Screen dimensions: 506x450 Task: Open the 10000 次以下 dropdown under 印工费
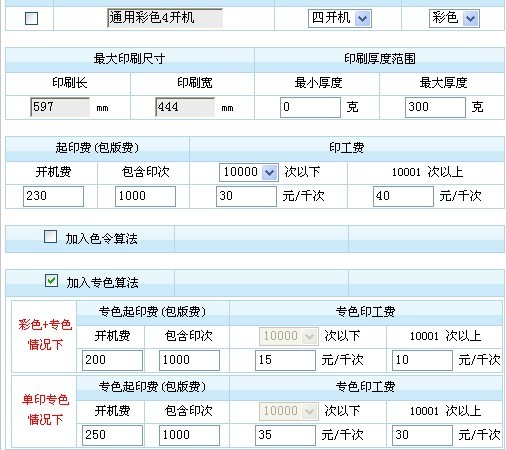[249, 172]
